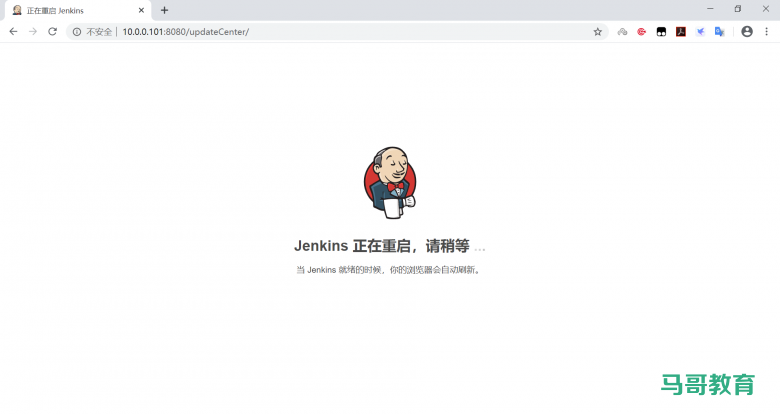Viewport: 780px width, 414px height.
Task: Restore down the Chrome window
Action: 738,9
